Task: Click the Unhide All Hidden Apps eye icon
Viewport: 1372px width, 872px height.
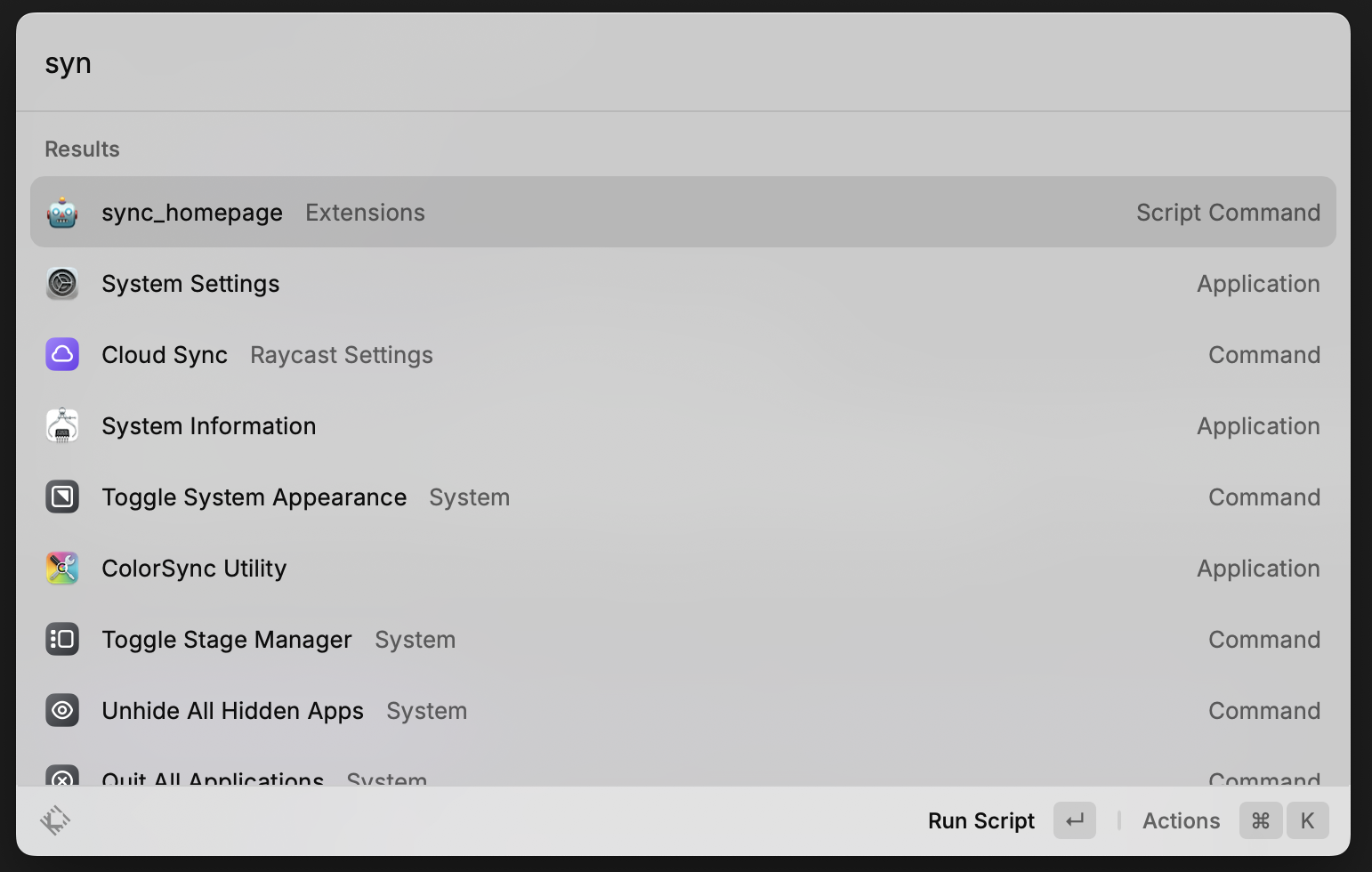Action: 62,711
